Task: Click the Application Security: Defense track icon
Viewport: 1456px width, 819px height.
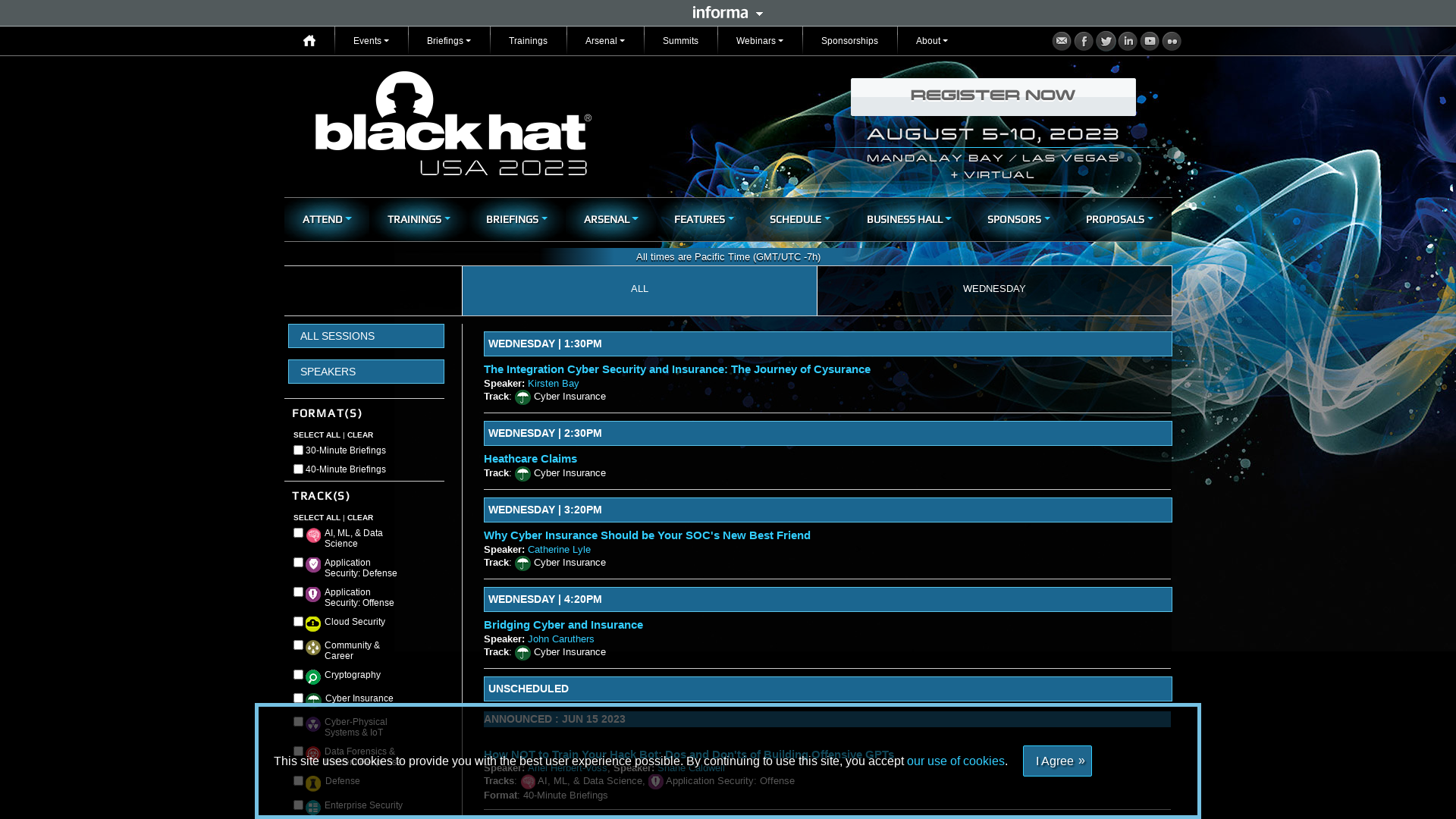Action: click(313, 565)
